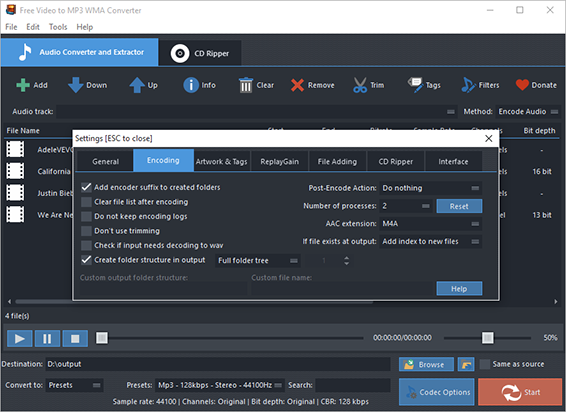This screenshot has height=412, width=566.
Task: Open If file exists at output dropdown
Action: [431, 242]
